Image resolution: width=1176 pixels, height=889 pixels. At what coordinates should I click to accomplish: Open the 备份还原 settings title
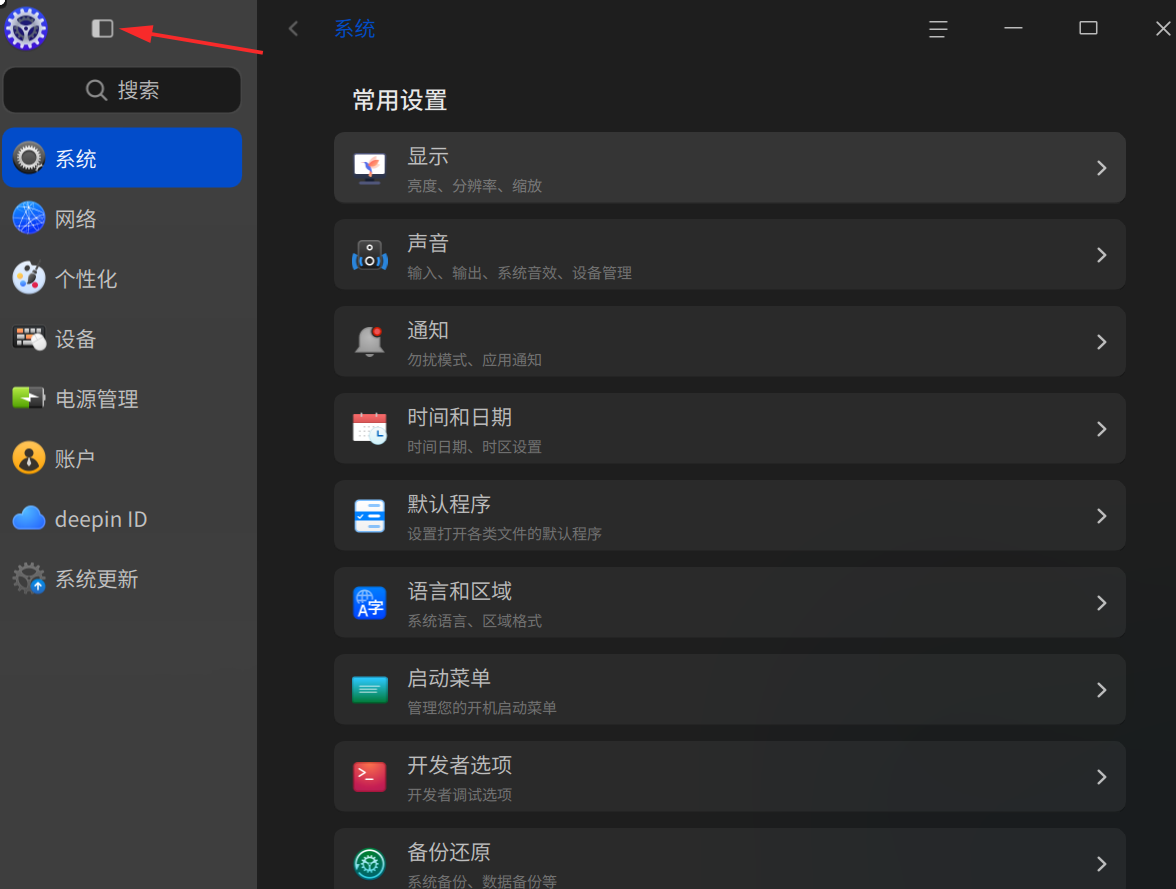pos(448,852)
